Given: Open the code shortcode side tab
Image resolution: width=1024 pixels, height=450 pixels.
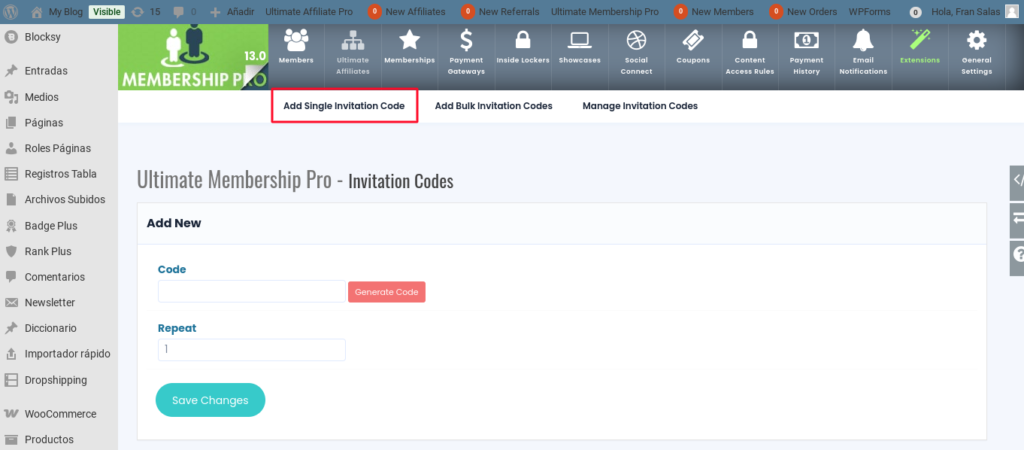Looking at the screenshot, I should 1017,181.
